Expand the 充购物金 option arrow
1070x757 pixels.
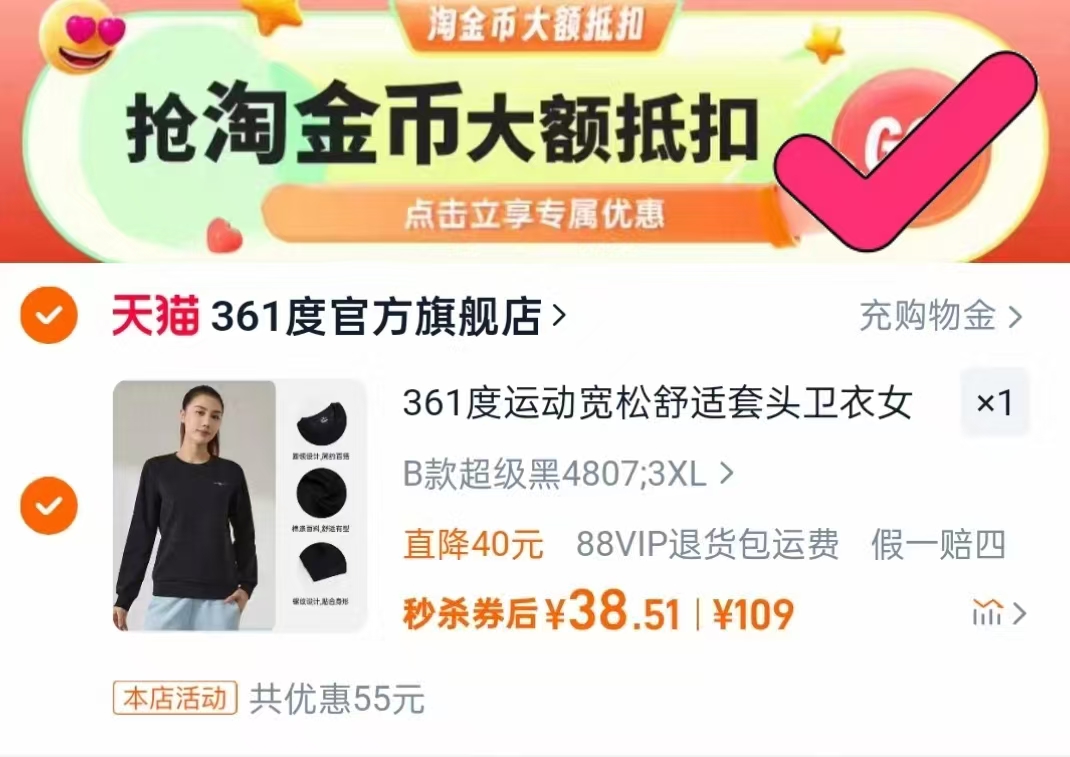pyautogui.click(x=1015, y=317)
